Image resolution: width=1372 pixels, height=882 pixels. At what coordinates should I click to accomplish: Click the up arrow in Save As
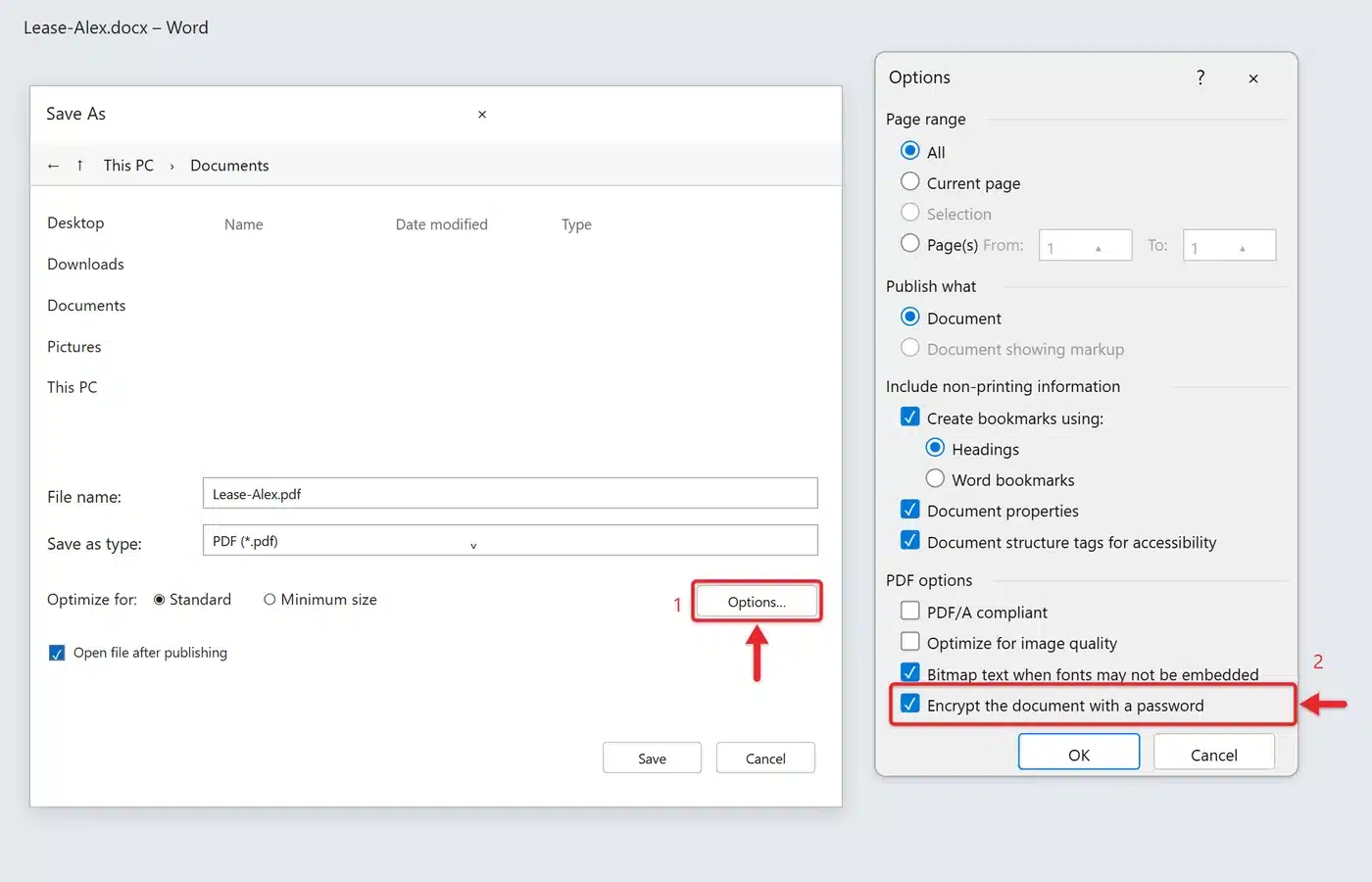point(79,166)
